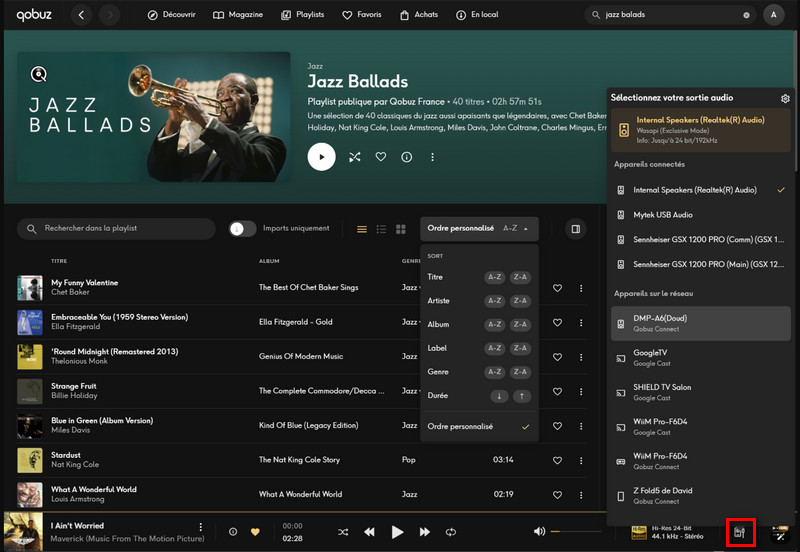Screen dimensions: 800x552
Task: Favorite the track My Funny Valentine
Action: 557,288
